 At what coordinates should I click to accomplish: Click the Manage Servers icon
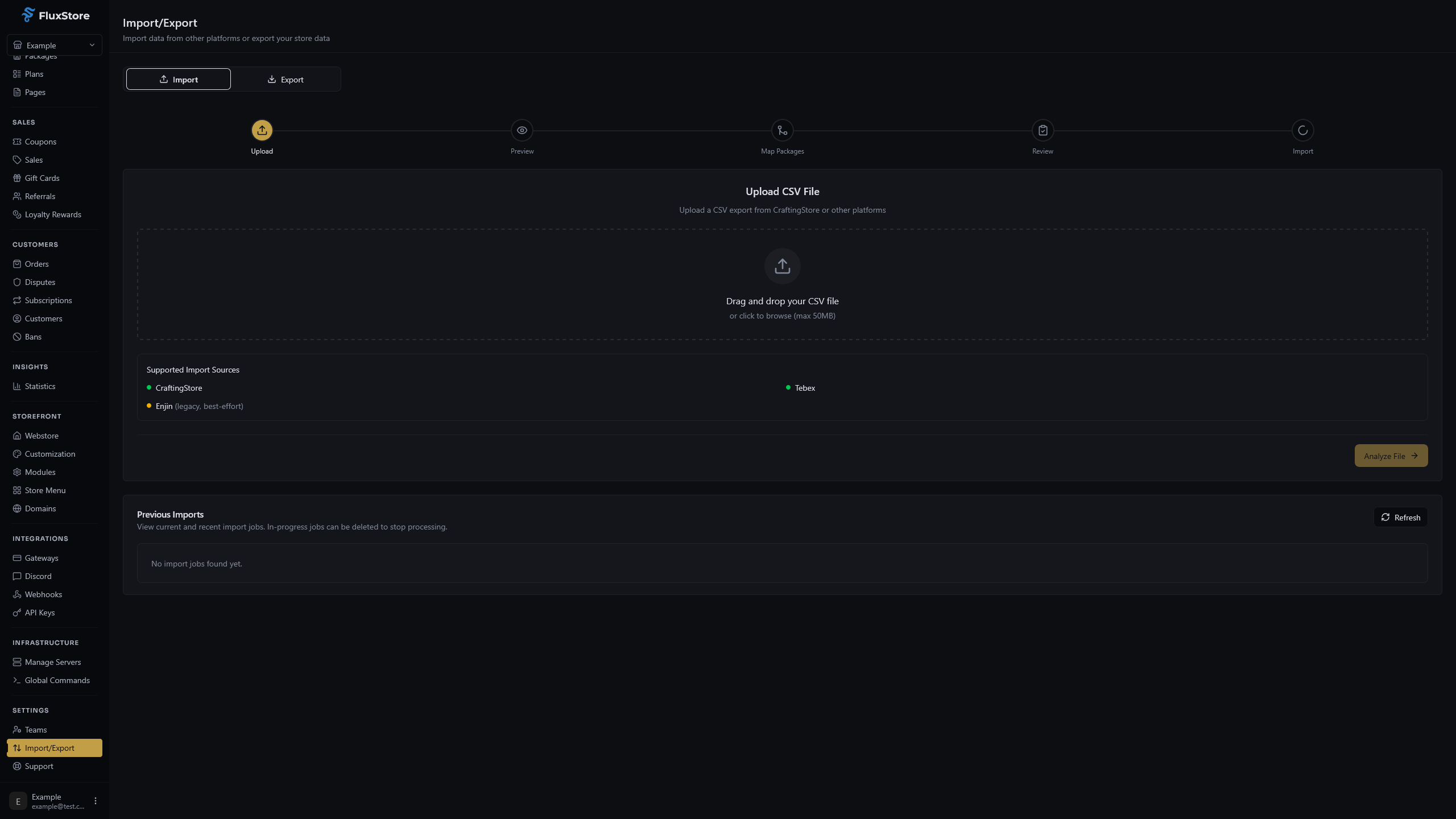pyautogui.click(x=17, y=662)
